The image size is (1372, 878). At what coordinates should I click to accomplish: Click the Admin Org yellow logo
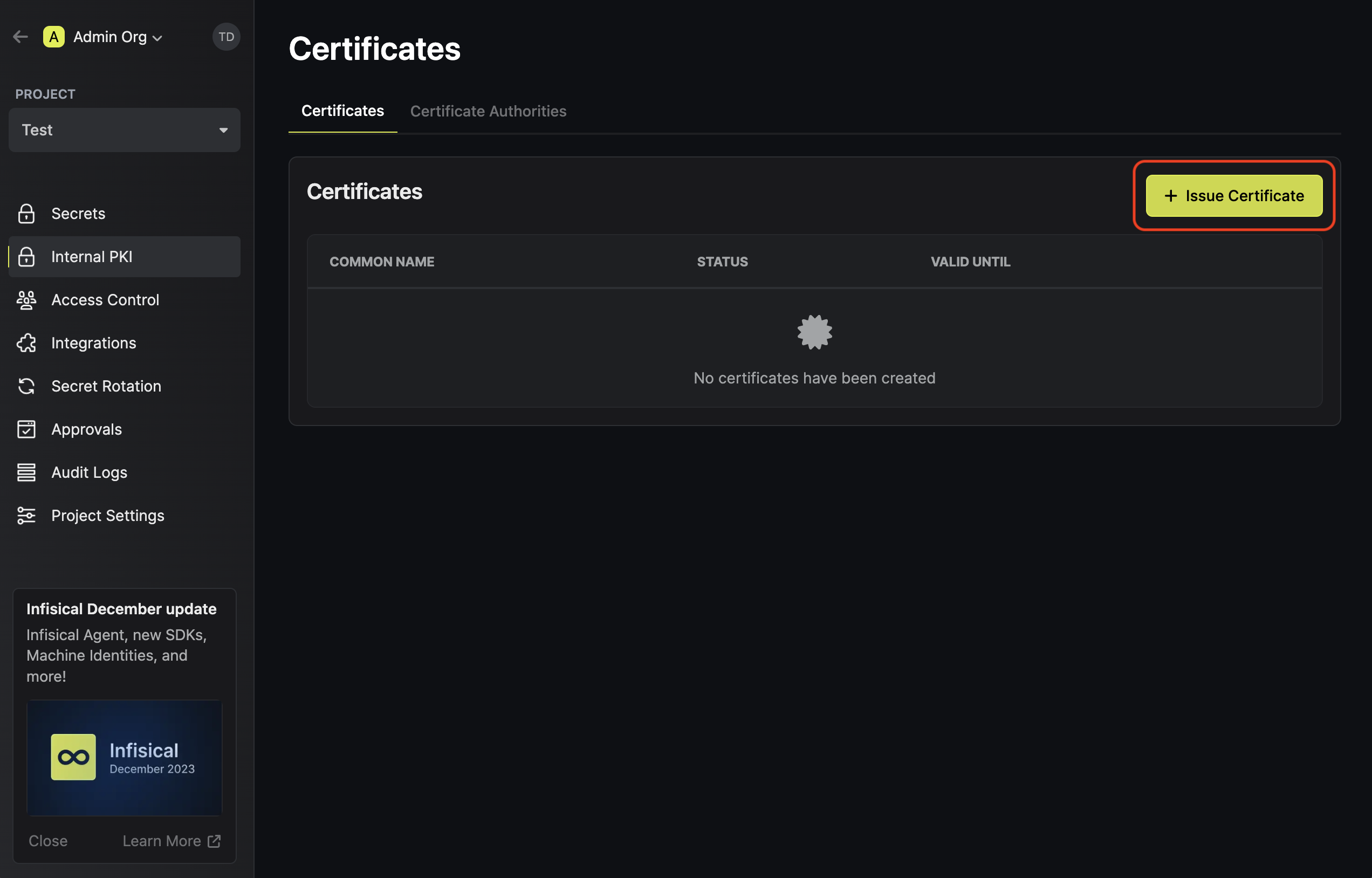tap(53, 37)
